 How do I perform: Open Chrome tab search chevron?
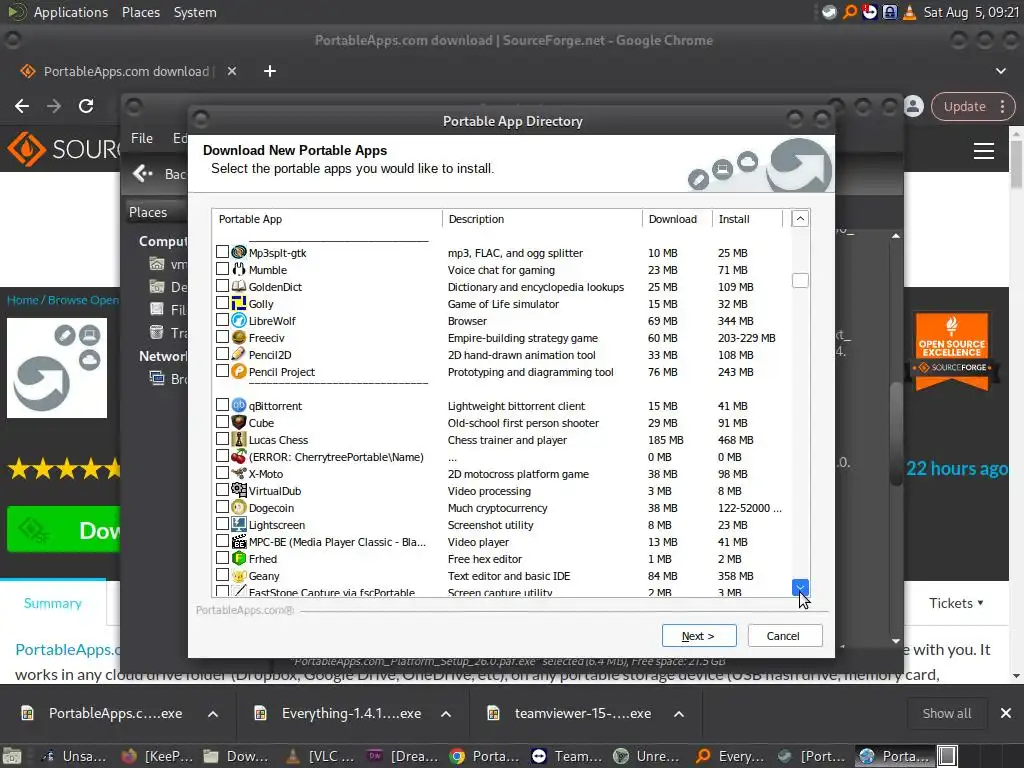(1000, 71)
